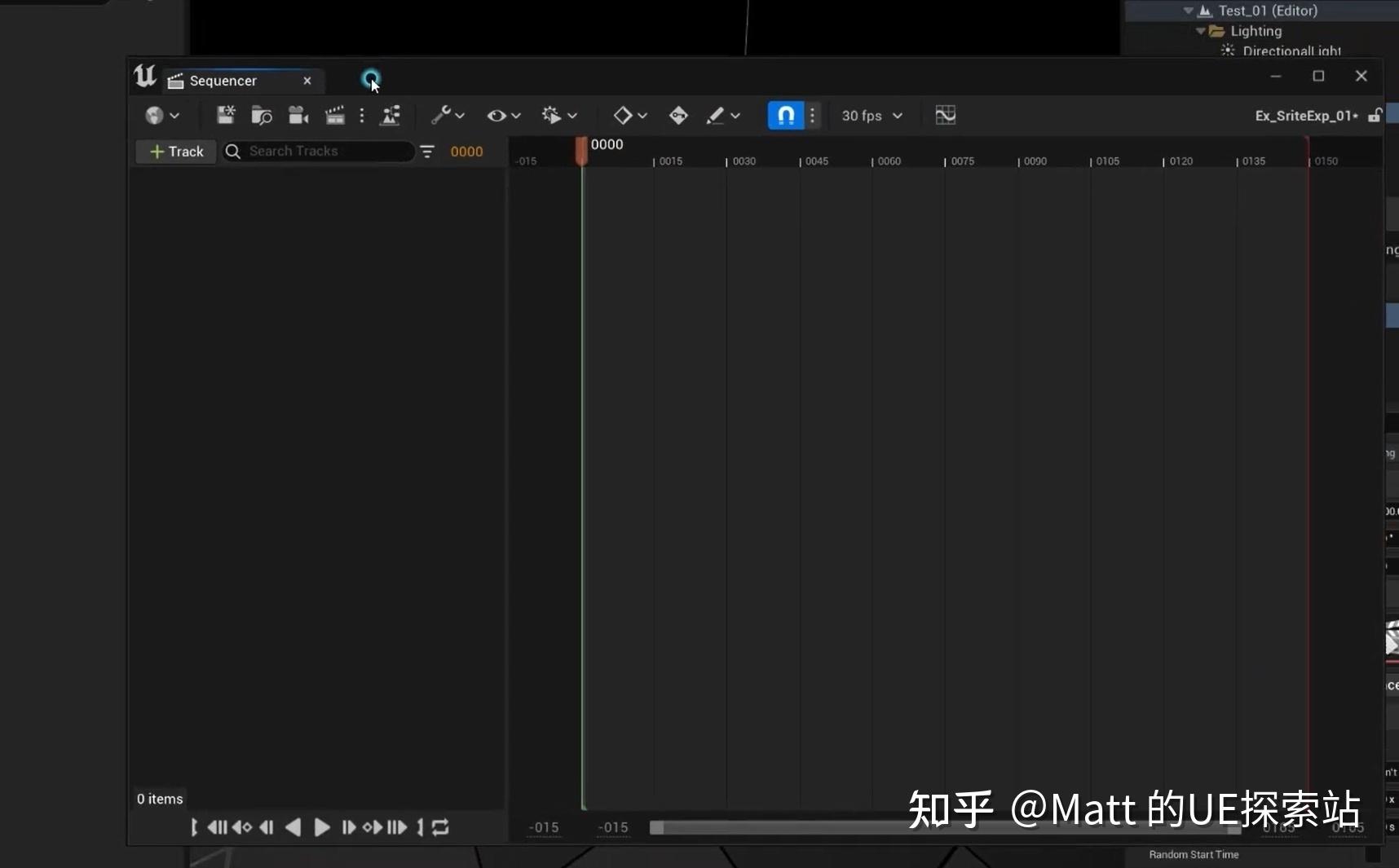The image size is (1399, 868).
Task: Click the first -015 working range value
Action: [x=544, y=828]
